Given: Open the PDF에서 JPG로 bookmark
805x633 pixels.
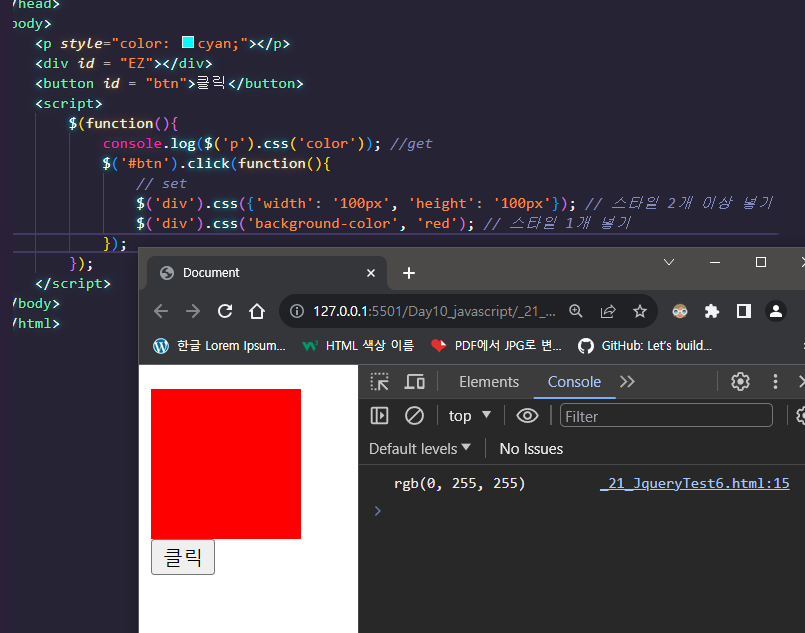Looking at the screenshot, I should pos(496,346).
